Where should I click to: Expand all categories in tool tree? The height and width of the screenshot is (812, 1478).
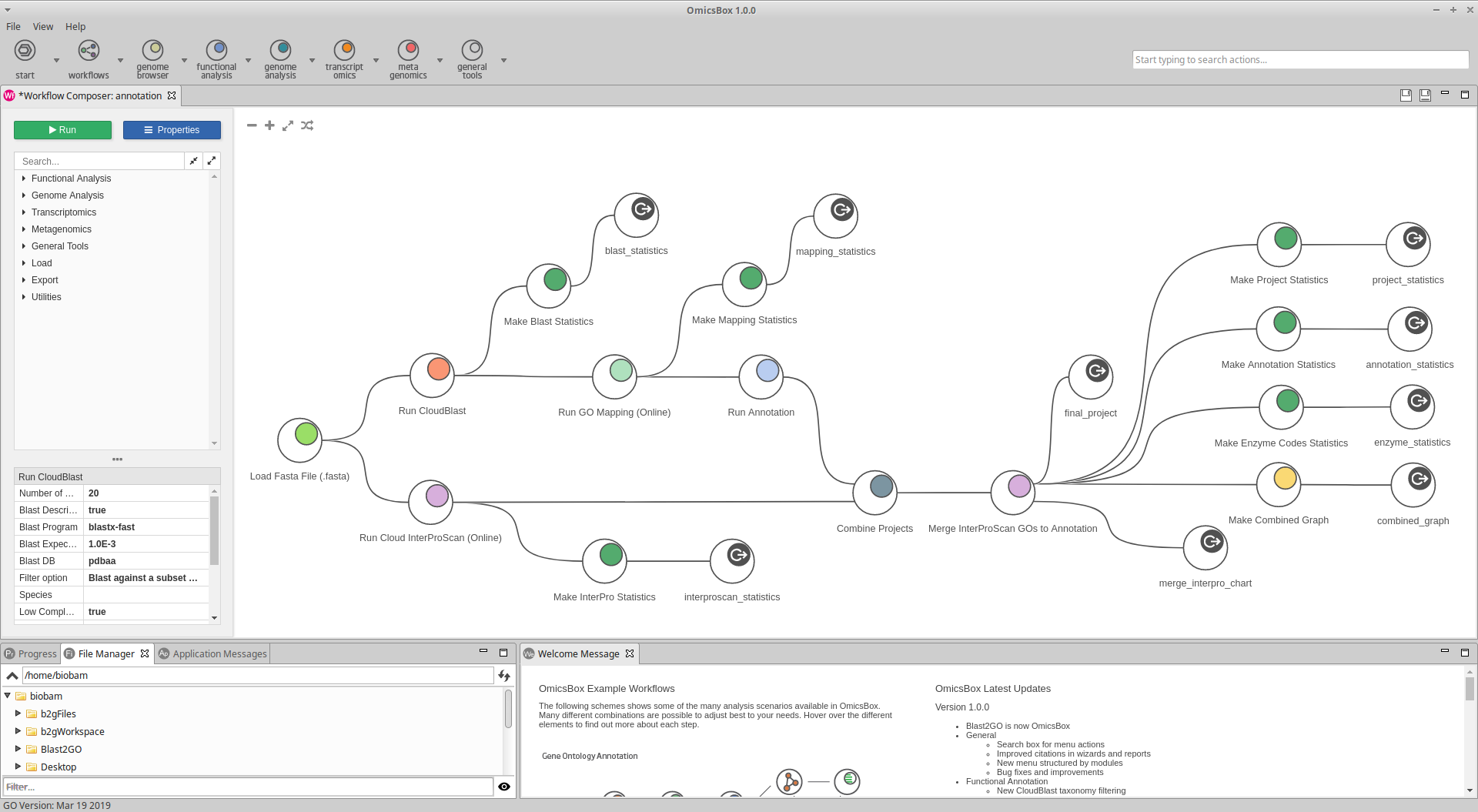(212, 161)
